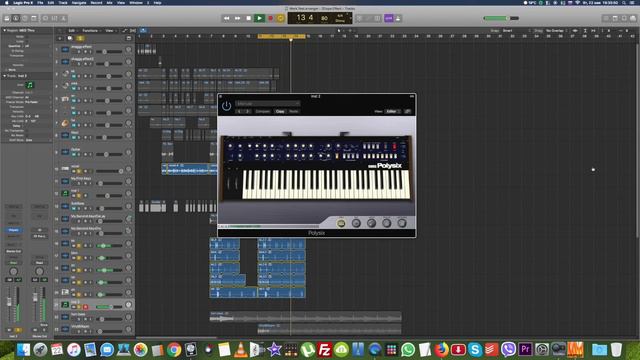
Task: Open the Track menu in menu bar
Action: point(63,2)
